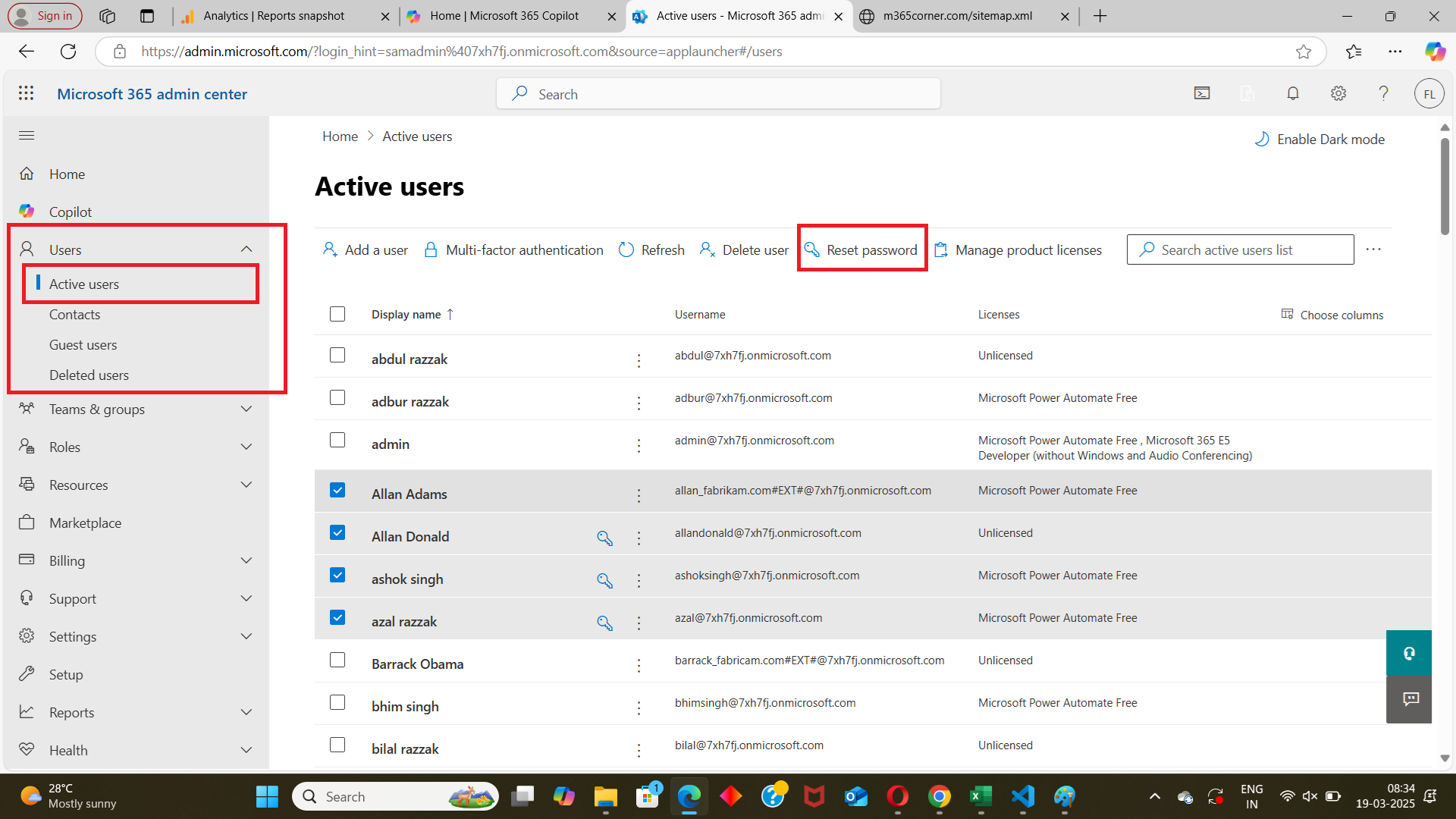Open the app launcher waffle icon
This screenshot has height=819, width=1456.
pyautogui.click(x=27, y=93)
